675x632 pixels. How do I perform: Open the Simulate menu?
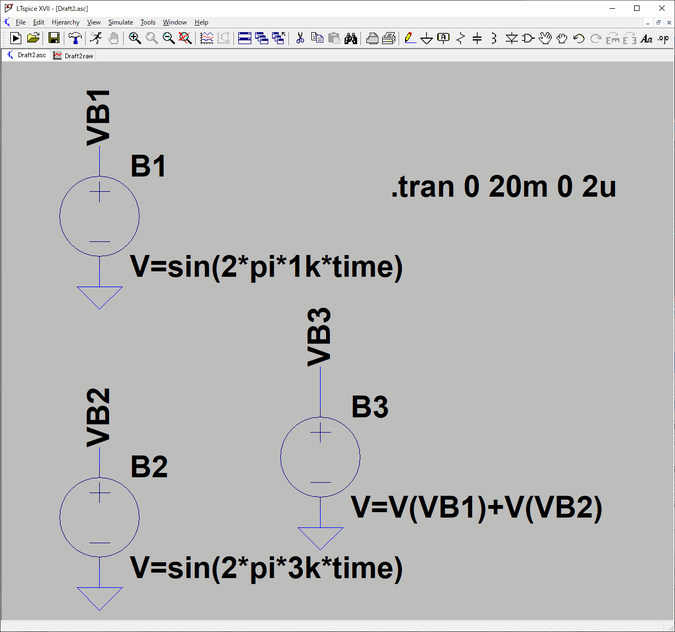pos(120,22)
